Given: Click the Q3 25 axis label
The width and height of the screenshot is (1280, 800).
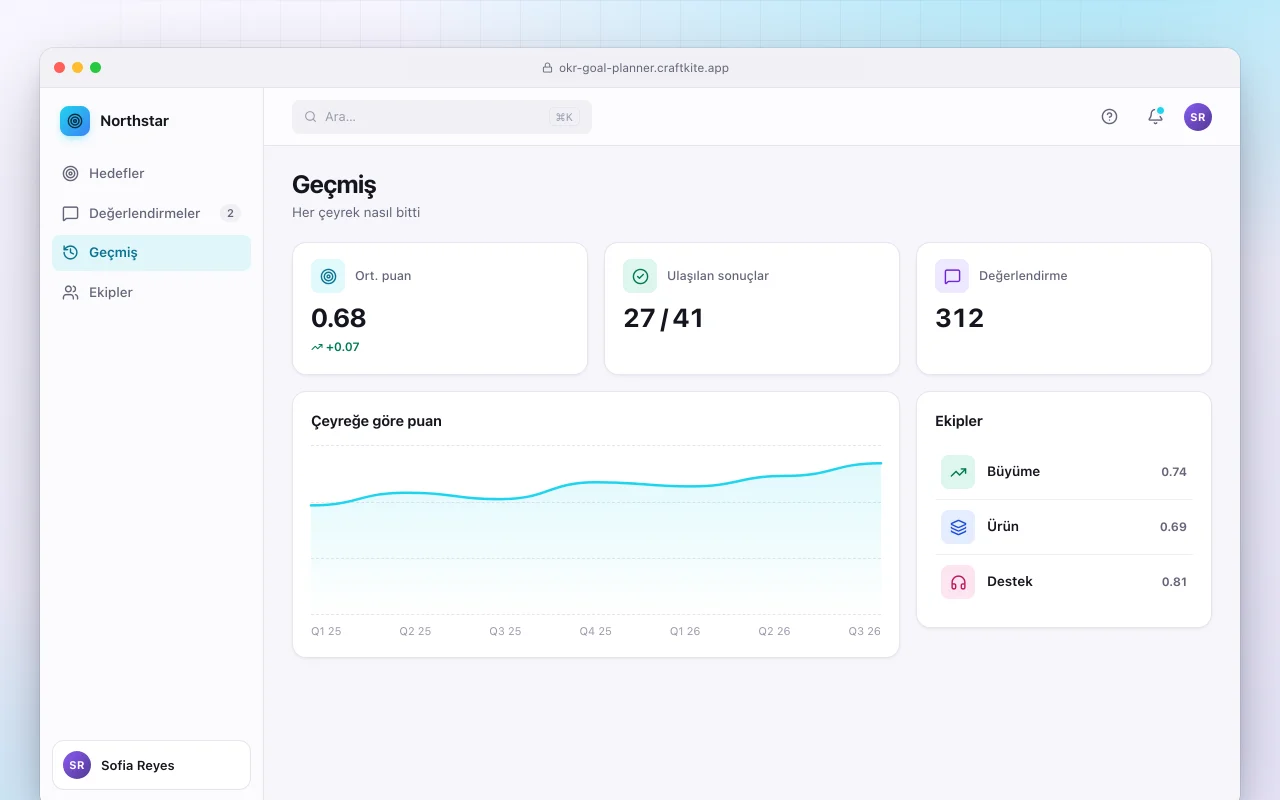Looking at the screenshot, I should tap(505, 631).
